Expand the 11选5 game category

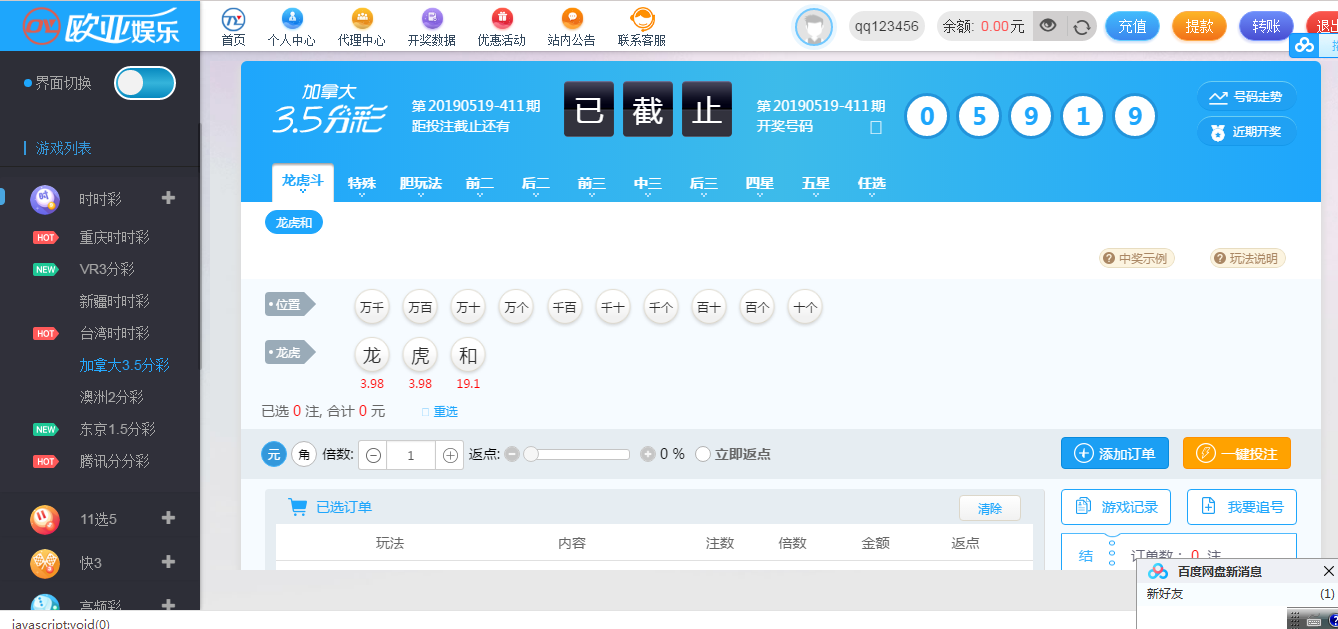pyautogui.click(x=168, y=518)
